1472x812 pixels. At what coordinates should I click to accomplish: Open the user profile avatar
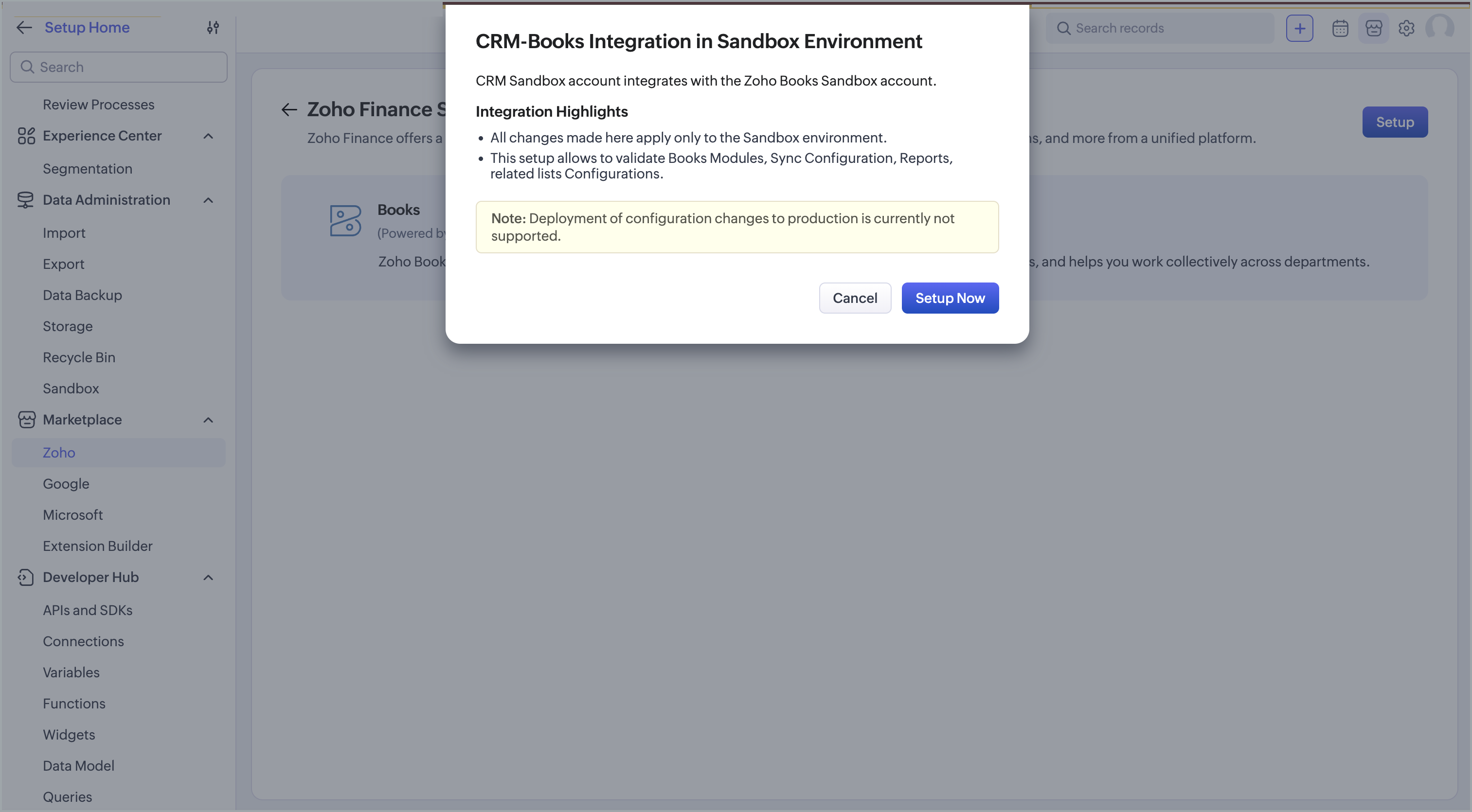coord(1439,27)
